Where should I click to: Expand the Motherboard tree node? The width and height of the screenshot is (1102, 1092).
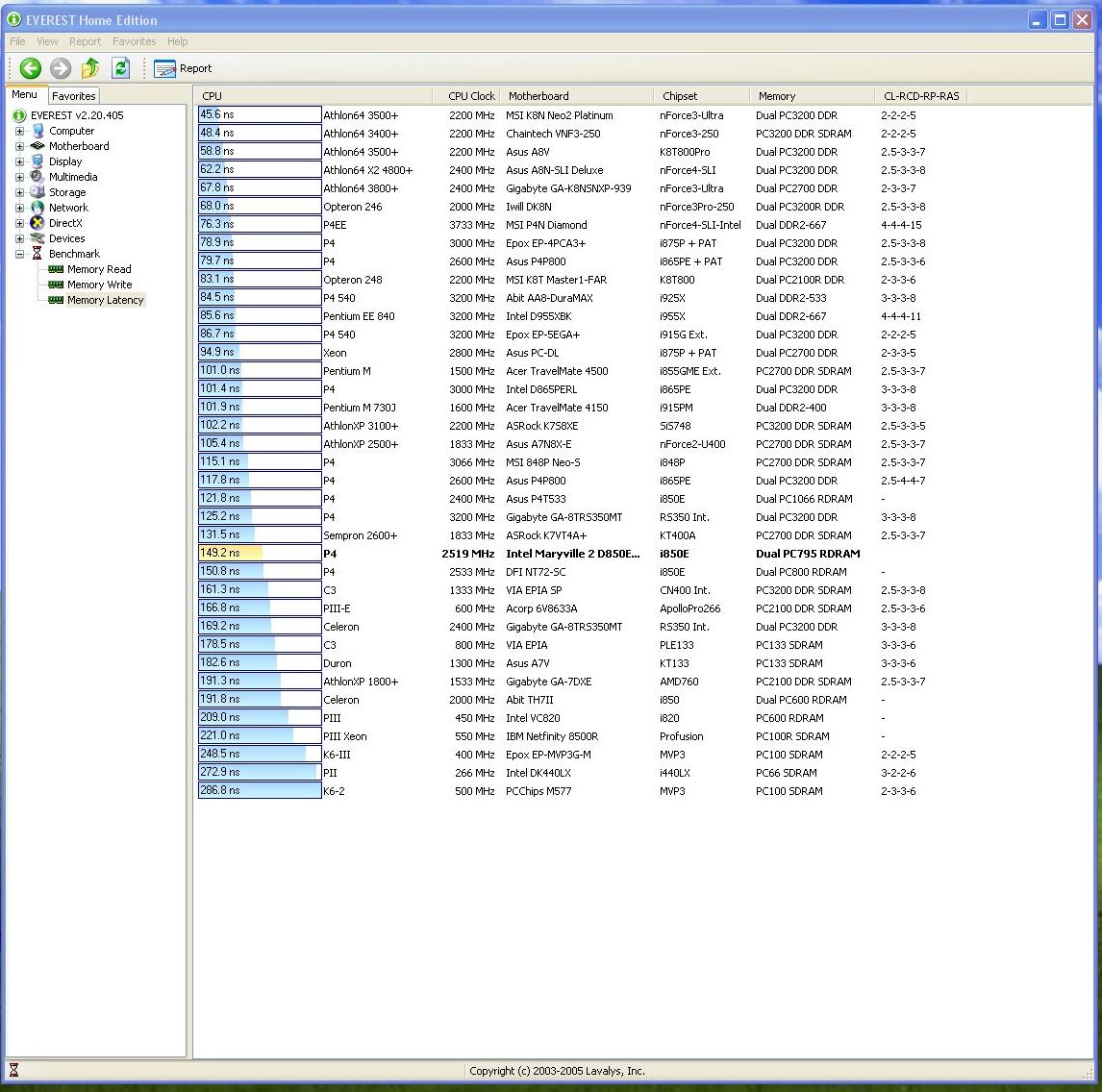19,147
